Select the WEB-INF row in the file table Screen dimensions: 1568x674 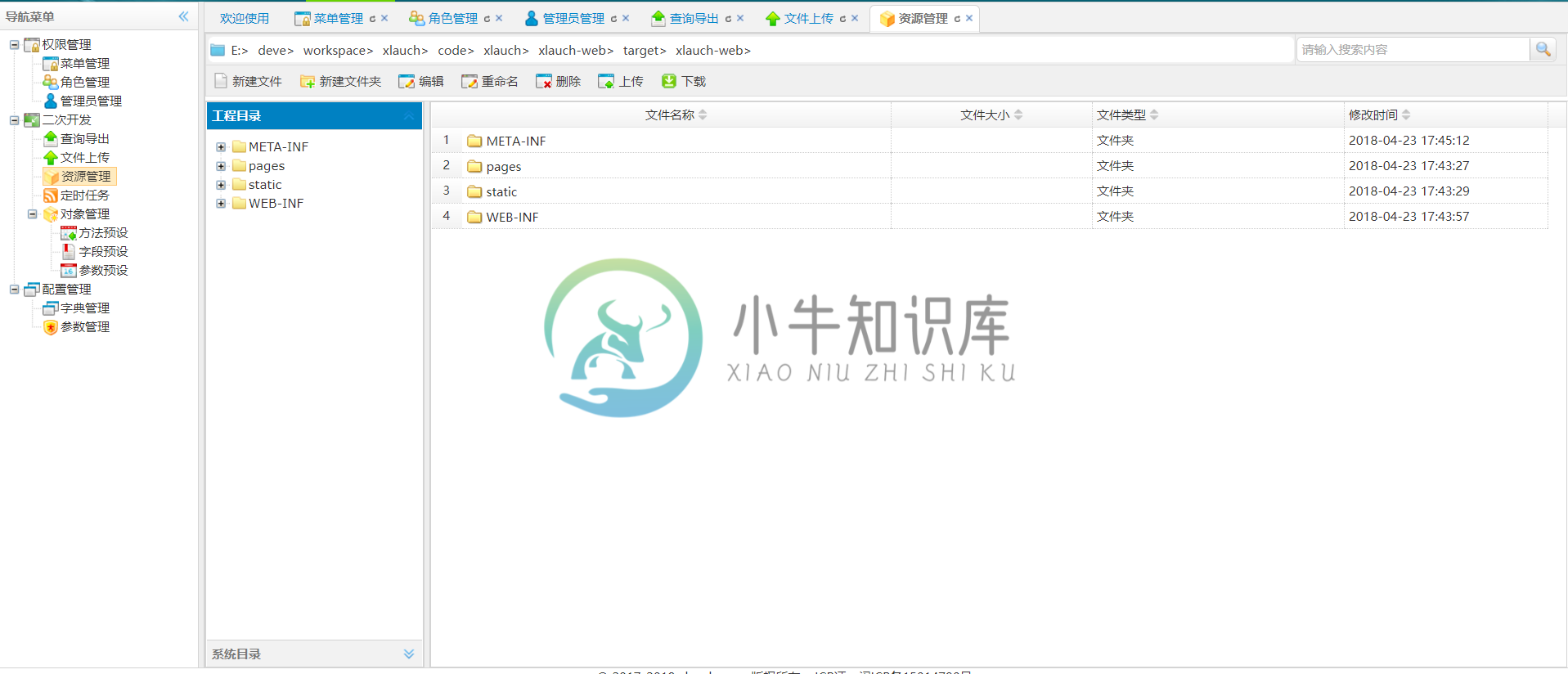pyautogui.click(x=990, y=217)
